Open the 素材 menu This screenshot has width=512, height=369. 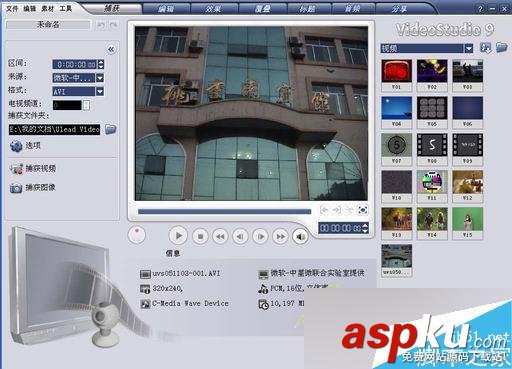(48, 8)
